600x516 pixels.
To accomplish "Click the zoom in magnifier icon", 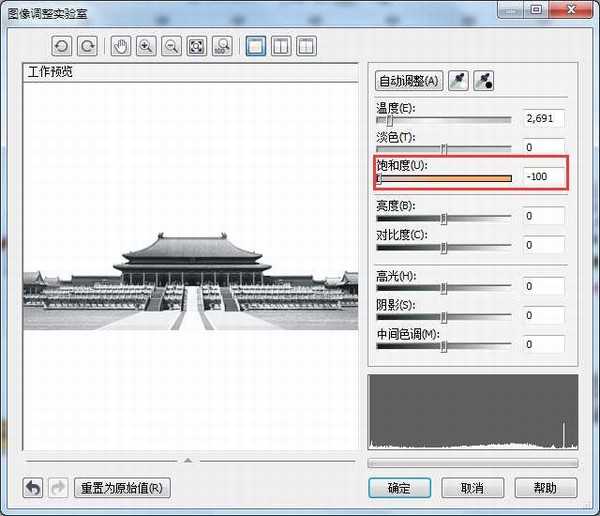I will point(146,46).
